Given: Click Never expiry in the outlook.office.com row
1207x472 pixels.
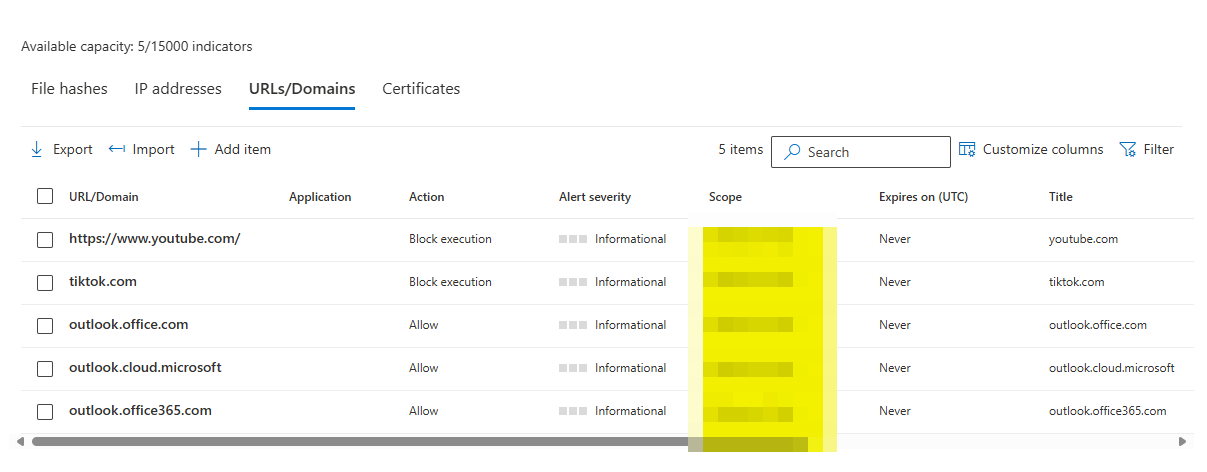Looking at the screenshot, I should coord(895,325).
